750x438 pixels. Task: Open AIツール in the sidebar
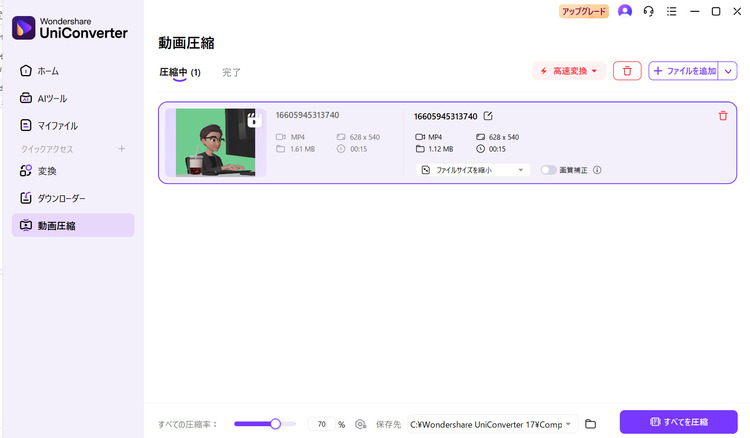[50, 98]
